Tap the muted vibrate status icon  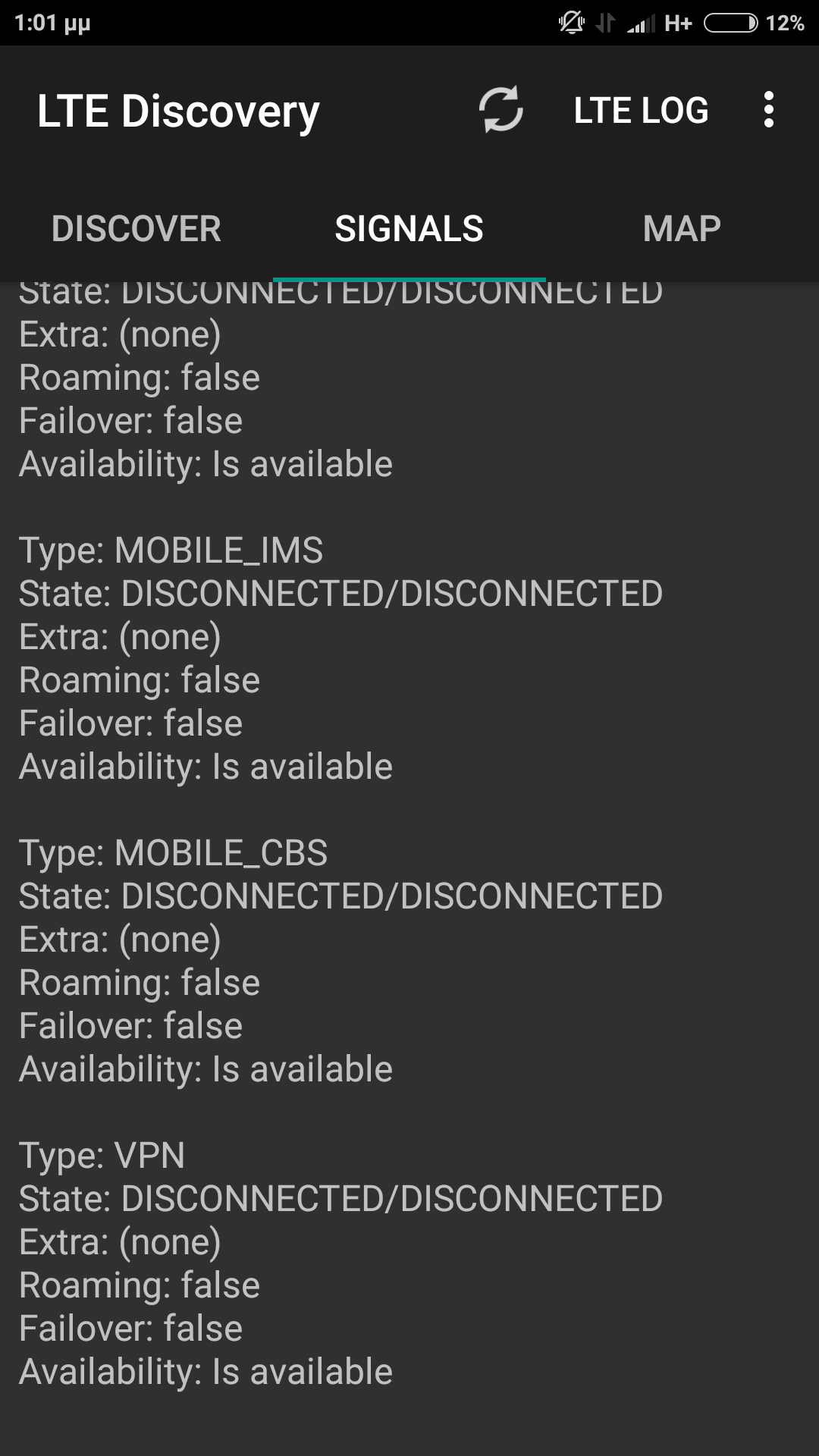572,24
